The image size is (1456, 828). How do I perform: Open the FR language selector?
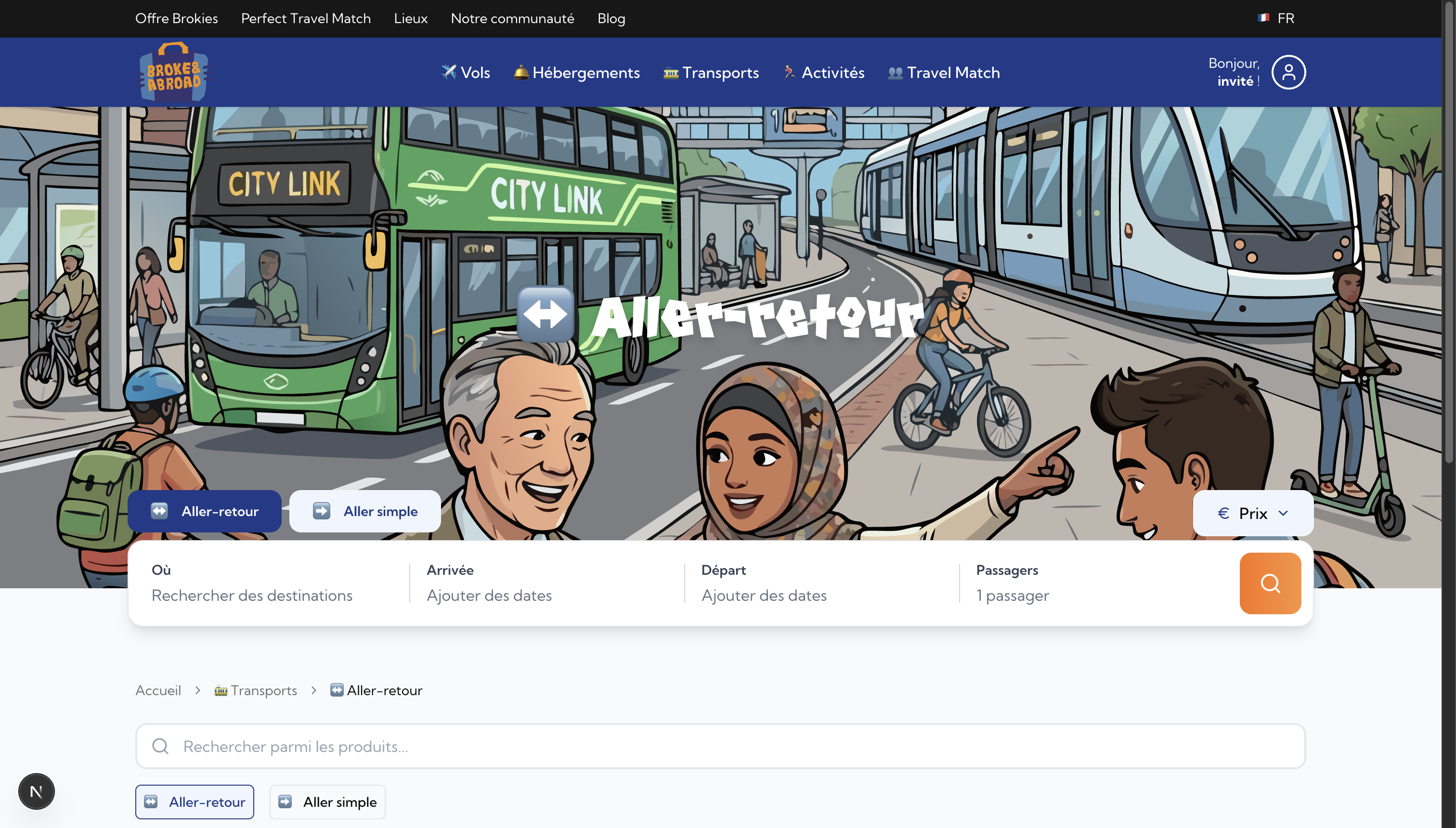tap(1276, 18)
